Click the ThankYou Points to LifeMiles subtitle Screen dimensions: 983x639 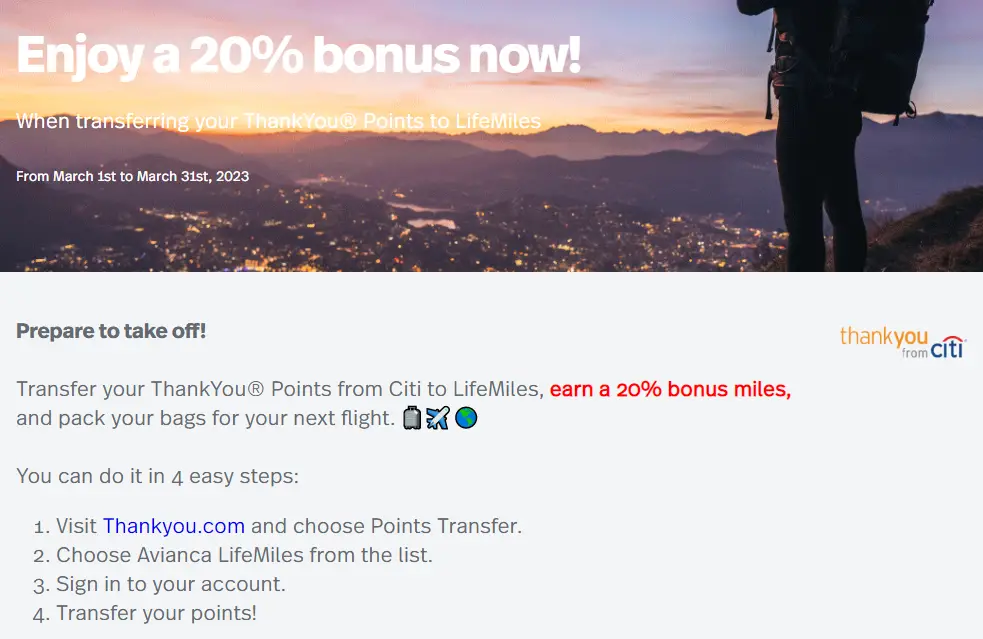pos(278,120)
